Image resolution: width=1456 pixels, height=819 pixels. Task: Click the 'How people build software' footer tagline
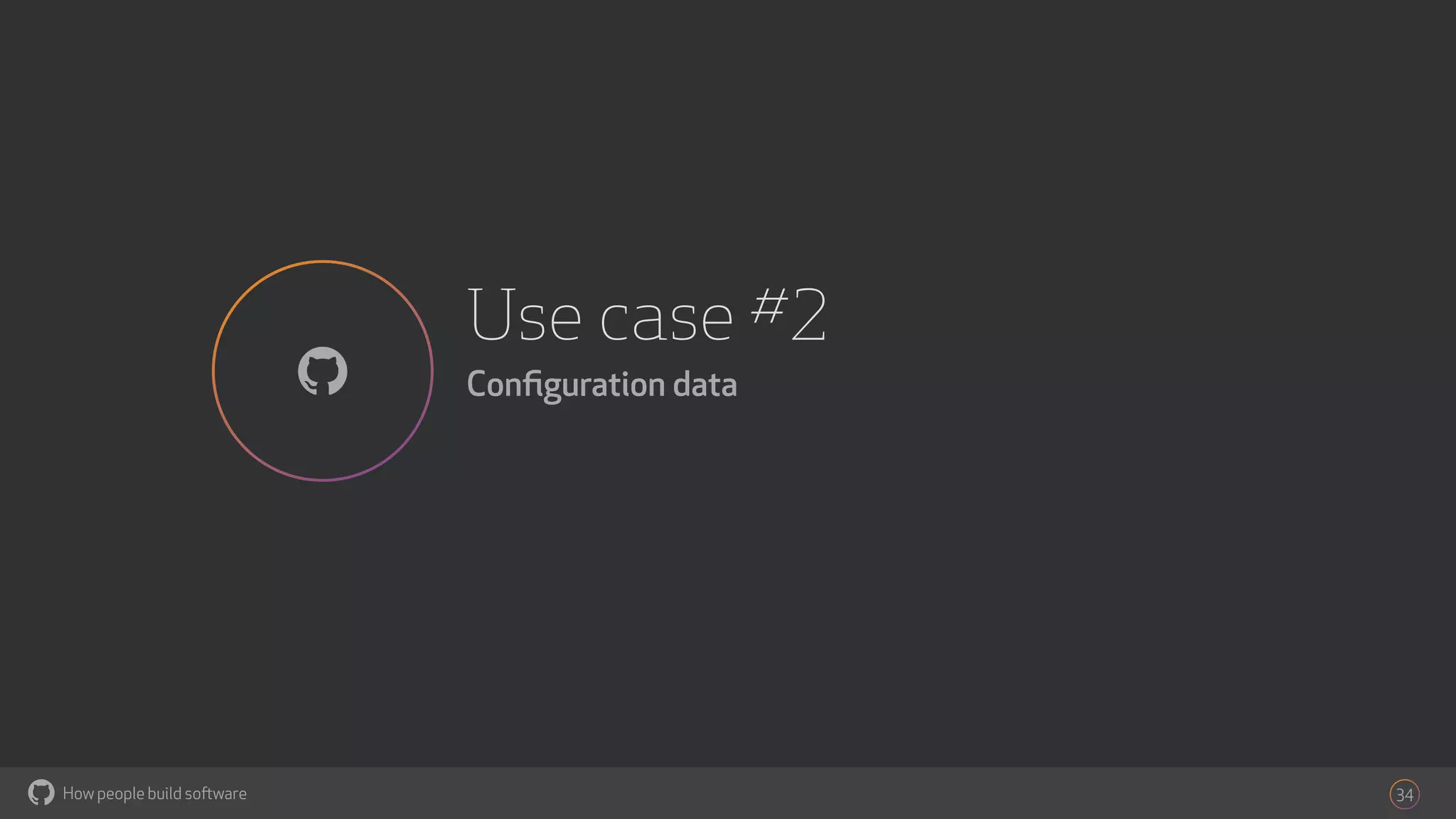tap(154, 793)
